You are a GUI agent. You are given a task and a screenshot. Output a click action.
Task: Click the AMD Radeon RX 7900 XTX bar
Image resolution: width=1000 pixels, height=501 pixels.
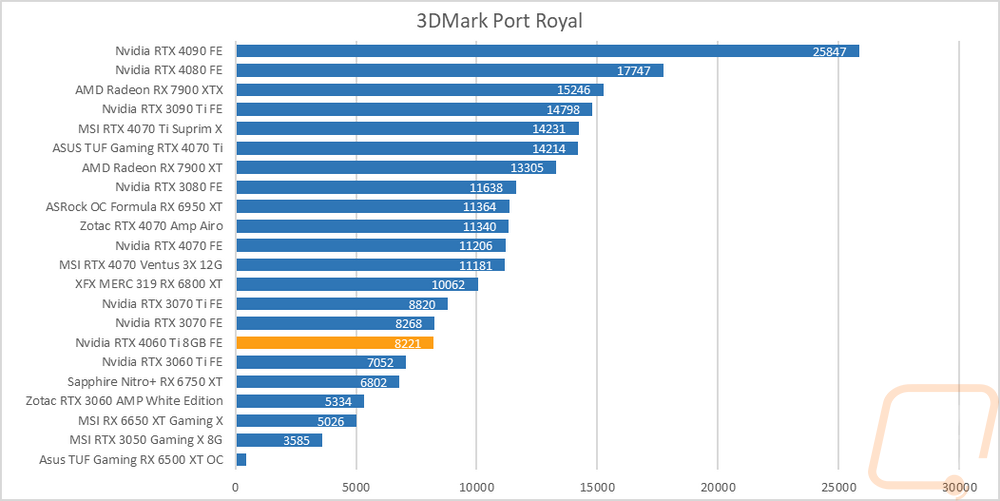click(420, 90)
